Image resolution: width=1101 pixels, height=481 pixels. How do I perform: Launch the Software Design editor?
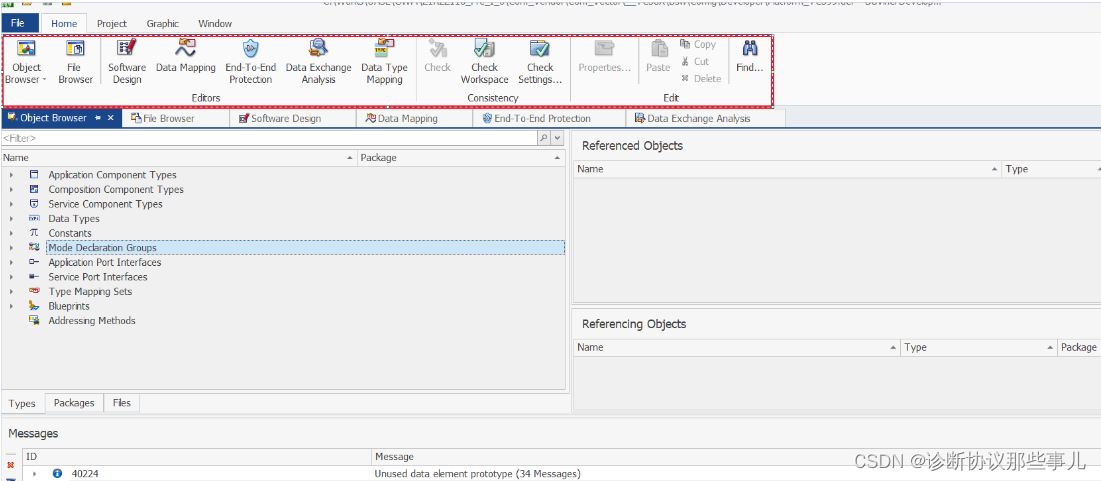pyautogui.click(x=126, y=62)
